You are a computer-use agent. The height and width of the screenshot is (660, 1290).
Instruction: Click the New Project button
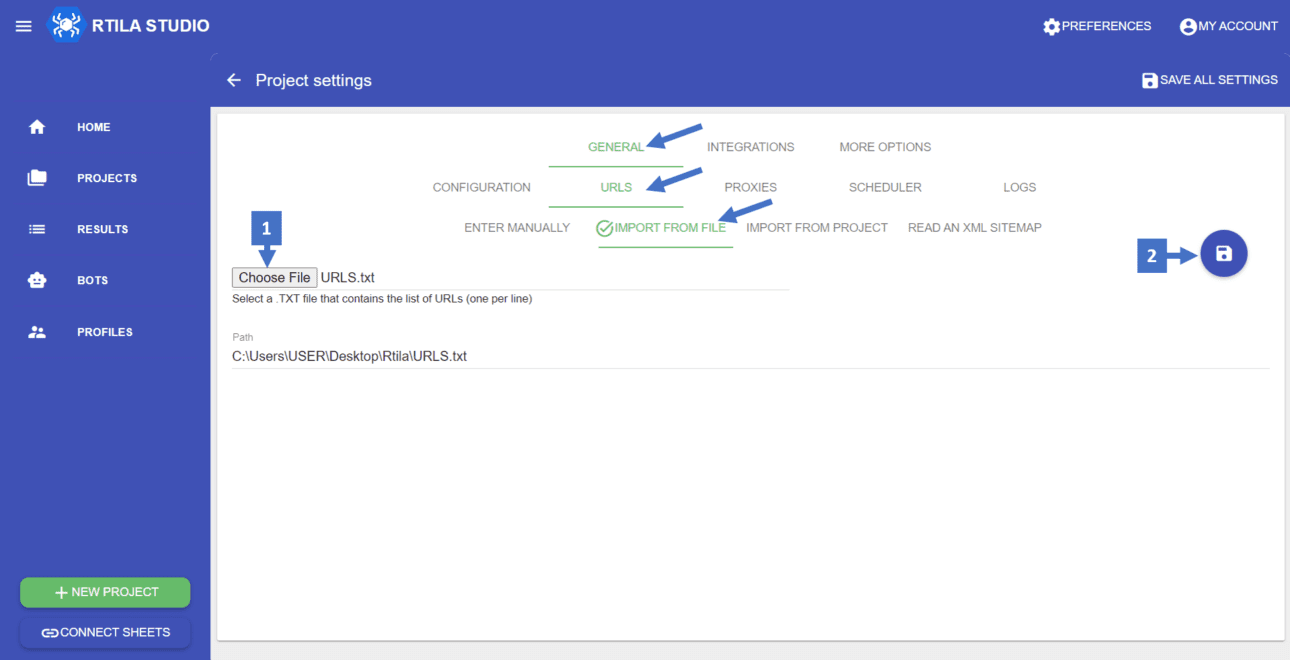105,592
